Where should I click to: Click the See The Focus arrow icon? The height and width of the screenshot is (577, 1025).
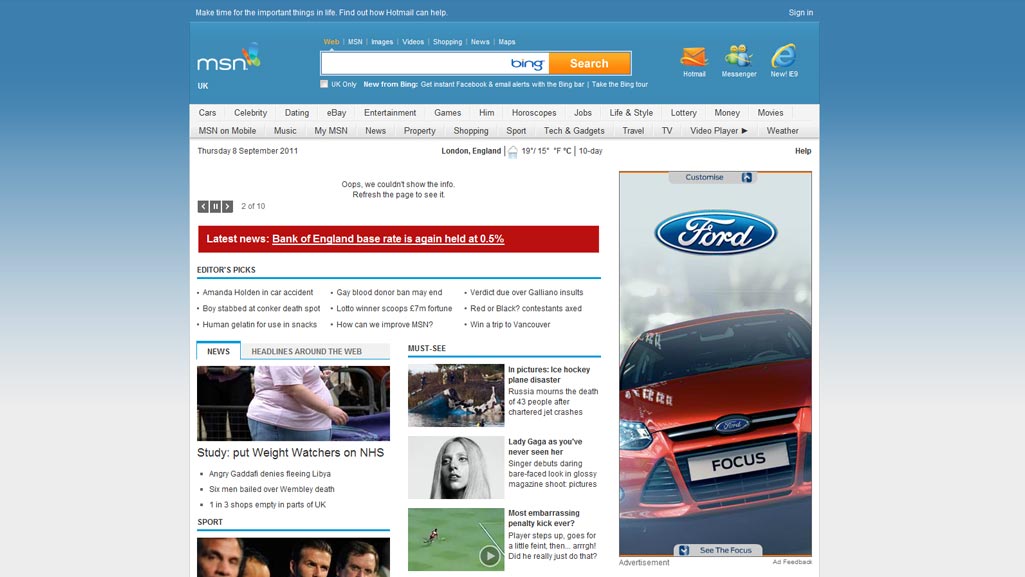[x=684, y=550]
